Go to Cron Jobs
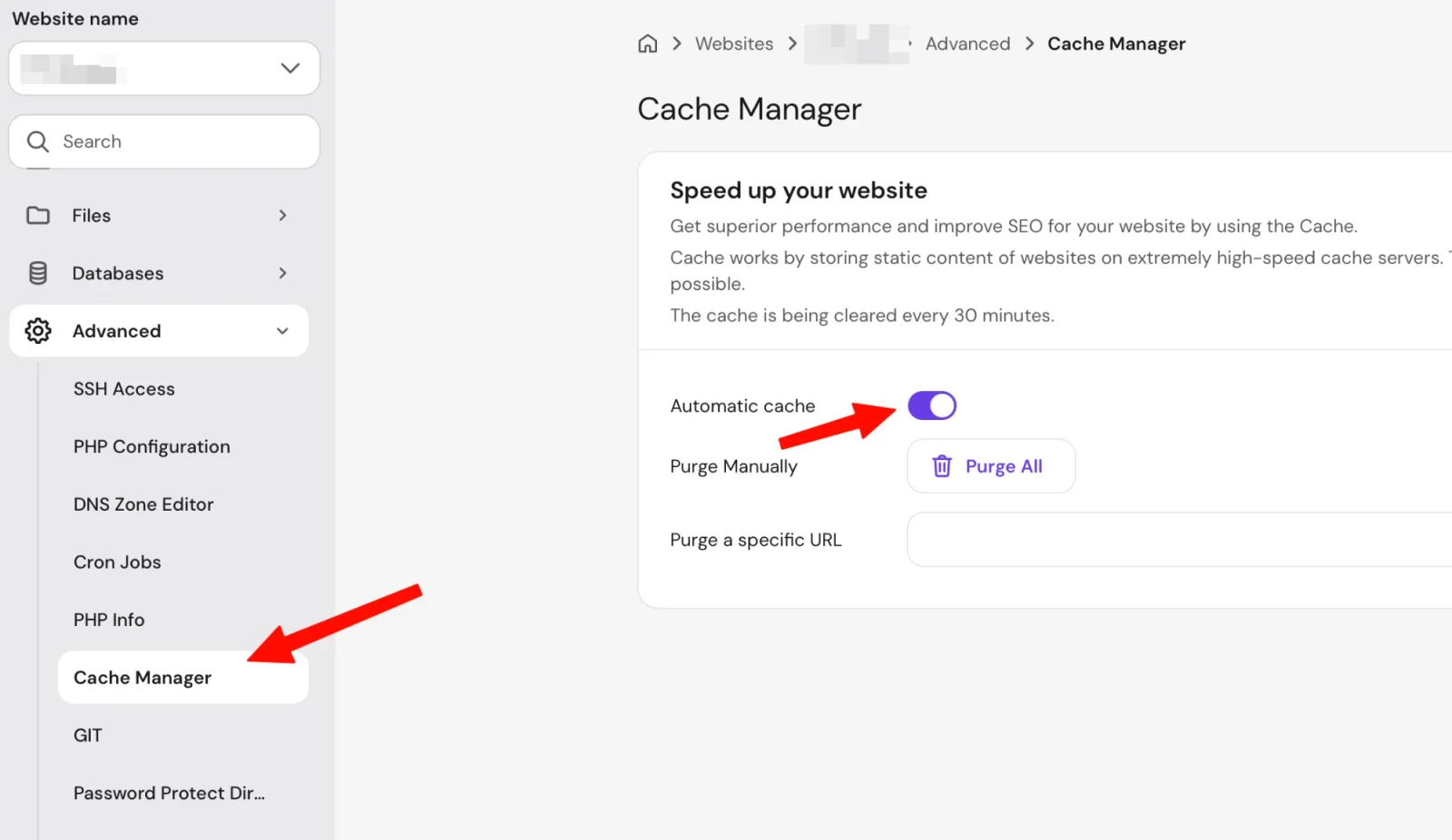 117,562
